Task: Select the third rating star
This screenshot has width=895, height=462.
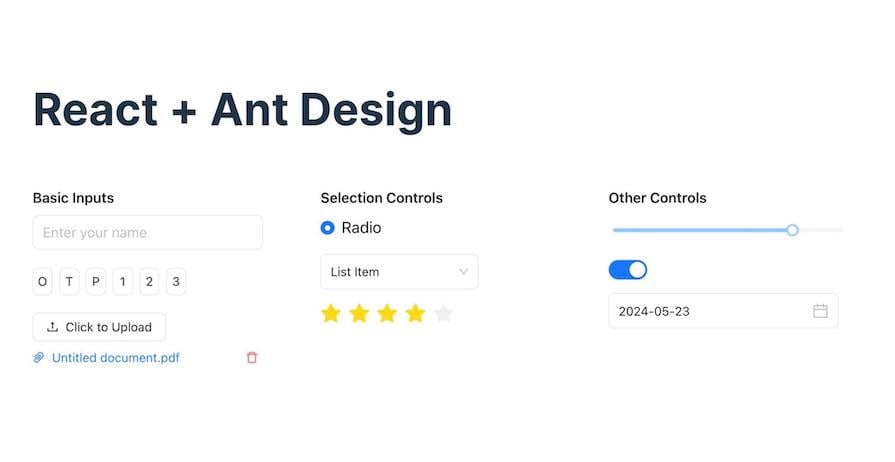Action: point(387,313)
